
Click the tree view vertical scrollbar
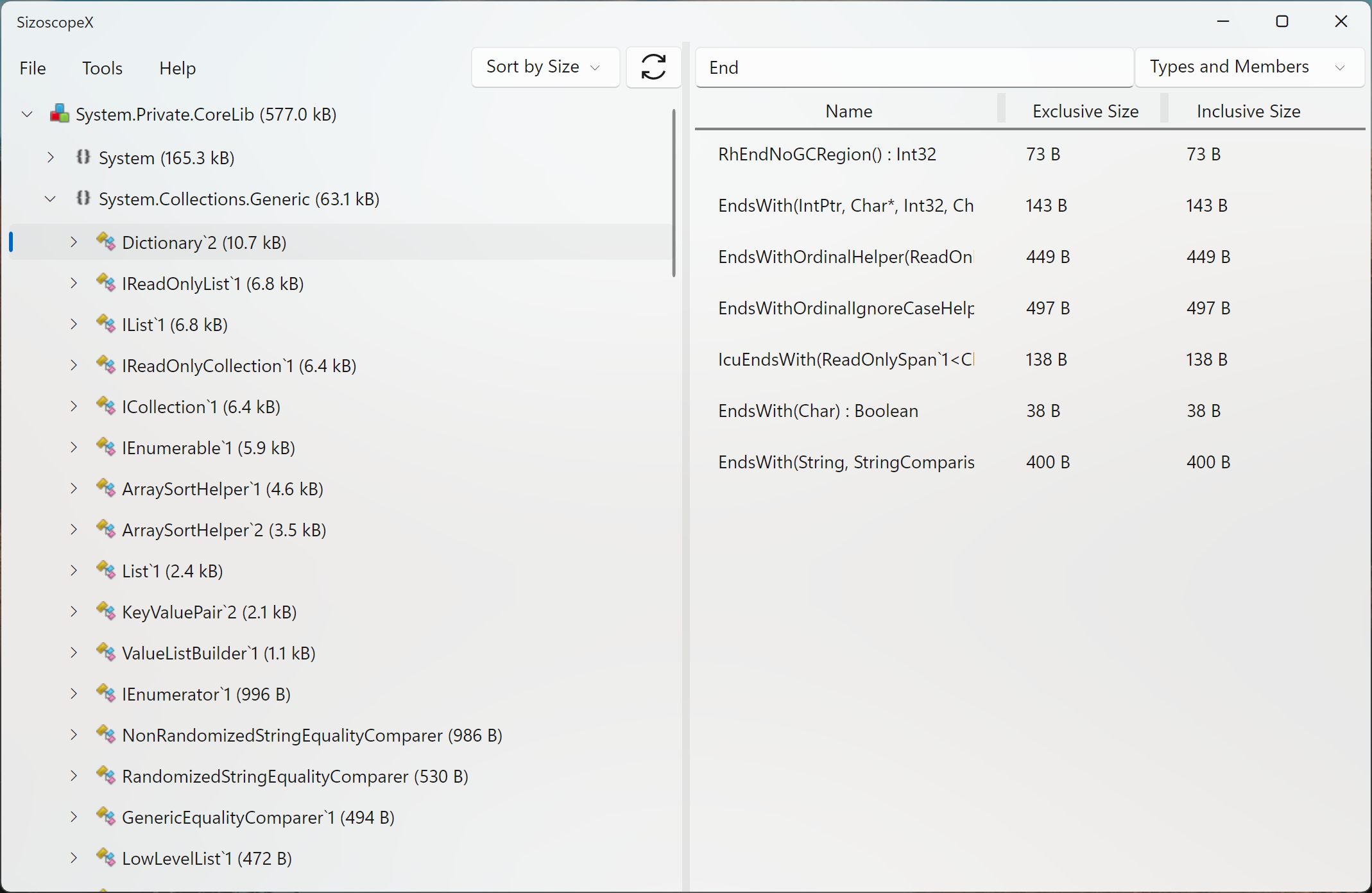coord(674,192)
